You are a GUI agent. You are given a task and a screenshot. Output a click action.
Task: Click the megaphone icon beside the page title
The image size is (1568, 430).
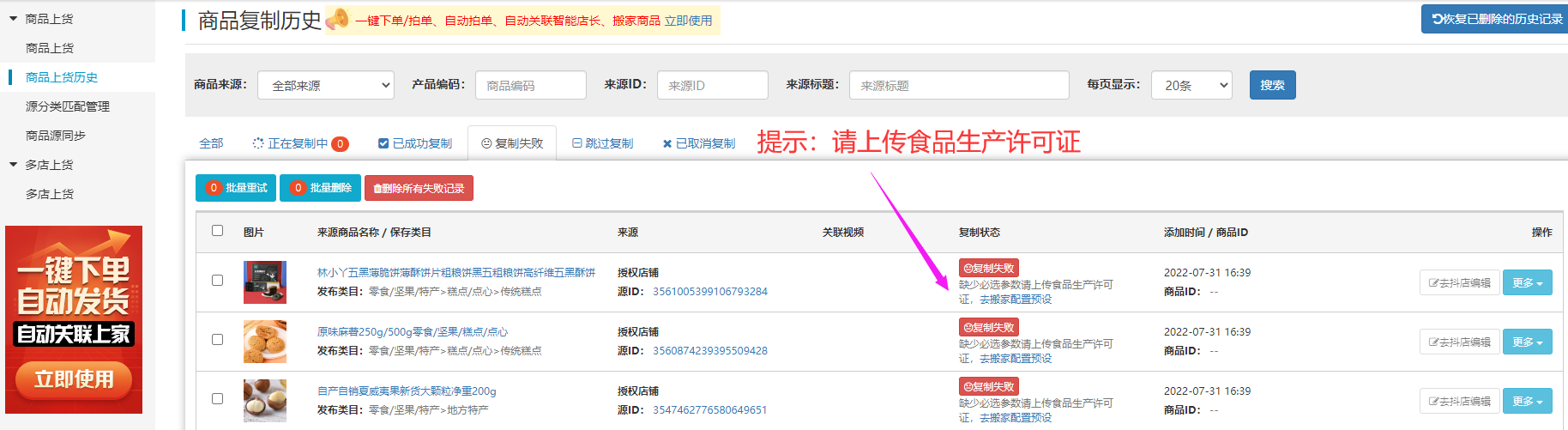tap(337, 19)
